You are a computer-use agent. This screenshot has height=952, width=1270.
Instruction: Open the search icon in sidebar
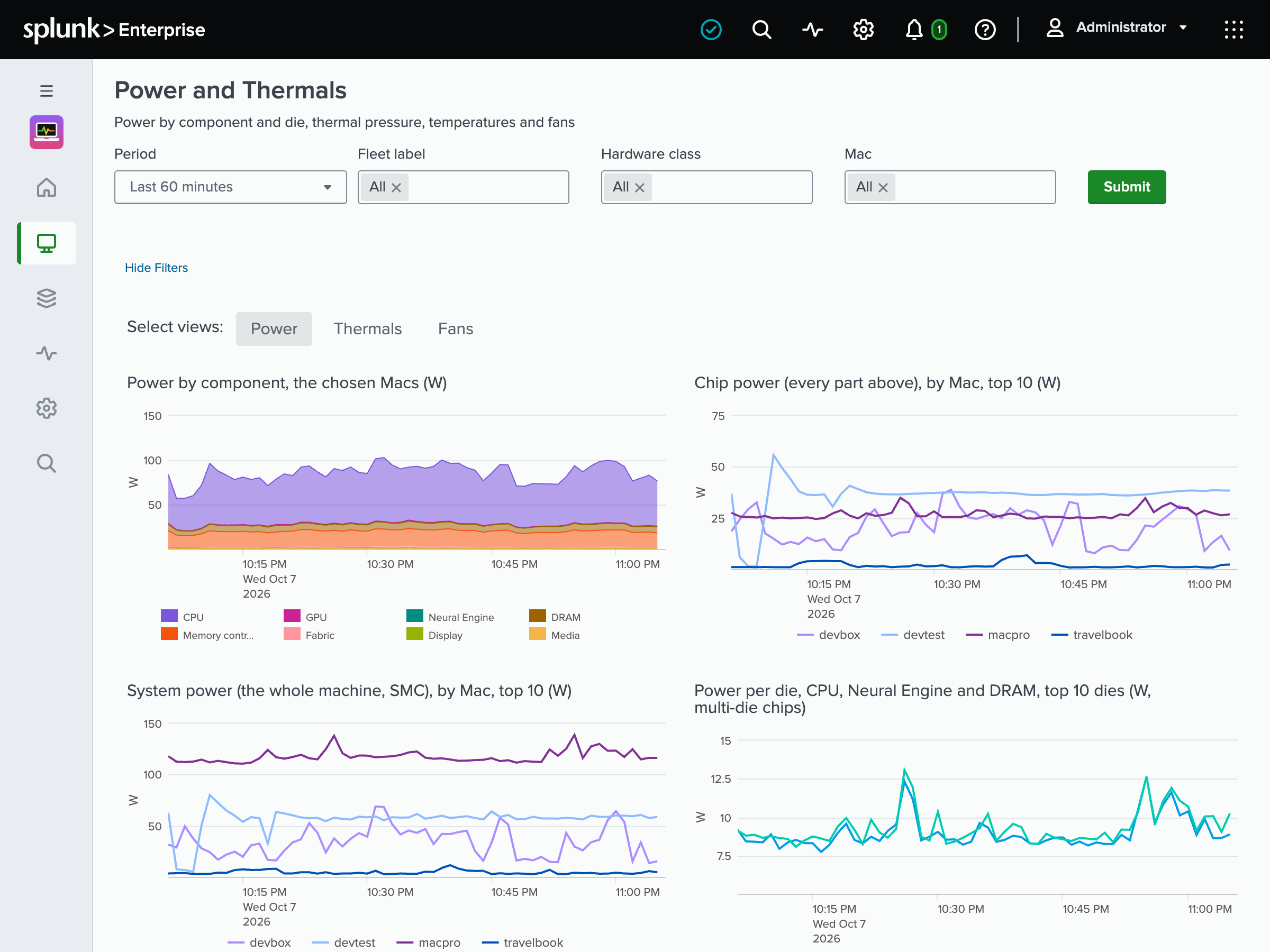pos(47,463)
